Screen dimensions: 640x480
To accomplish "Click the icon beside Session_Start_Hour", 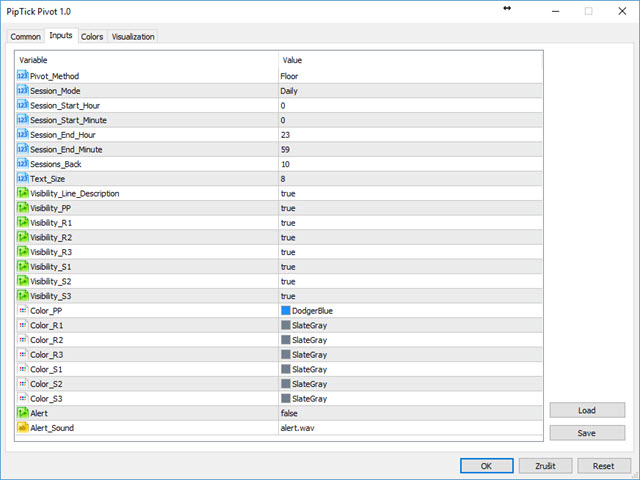I will (22, 105).
